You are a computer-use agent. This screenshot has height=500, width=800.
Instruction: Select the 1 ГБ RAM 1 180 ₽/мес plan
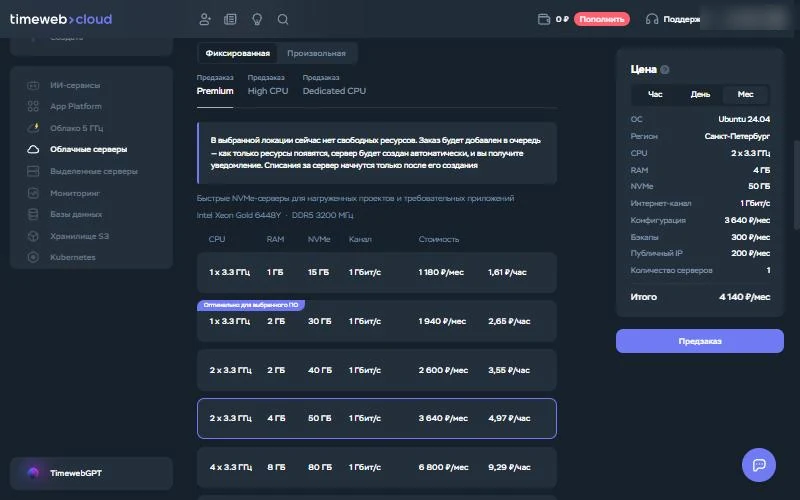pos(377,272)
